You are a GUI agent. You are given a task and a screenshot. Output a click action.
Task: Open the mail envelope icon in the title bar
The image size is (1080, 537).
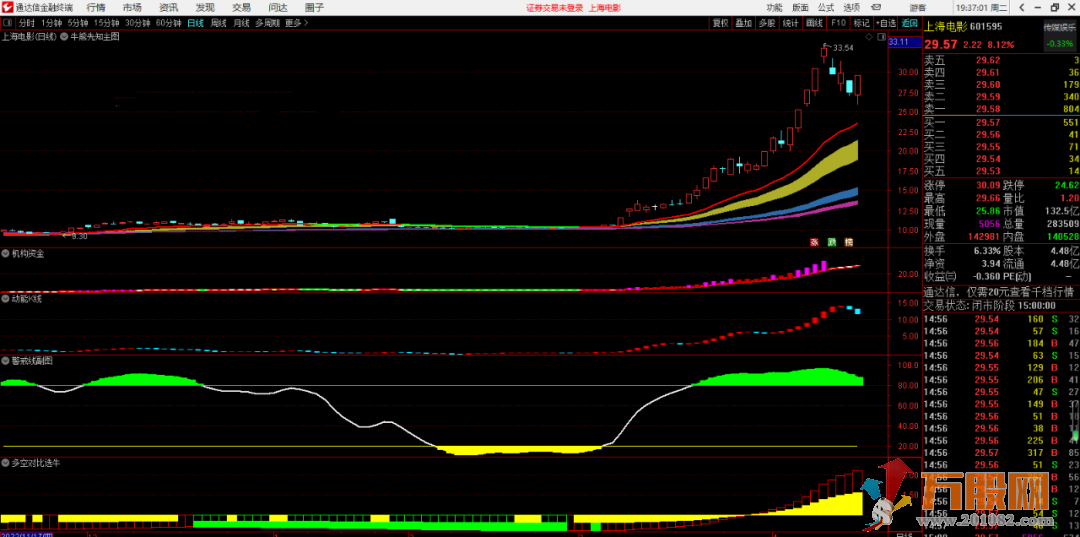(875, 8)
